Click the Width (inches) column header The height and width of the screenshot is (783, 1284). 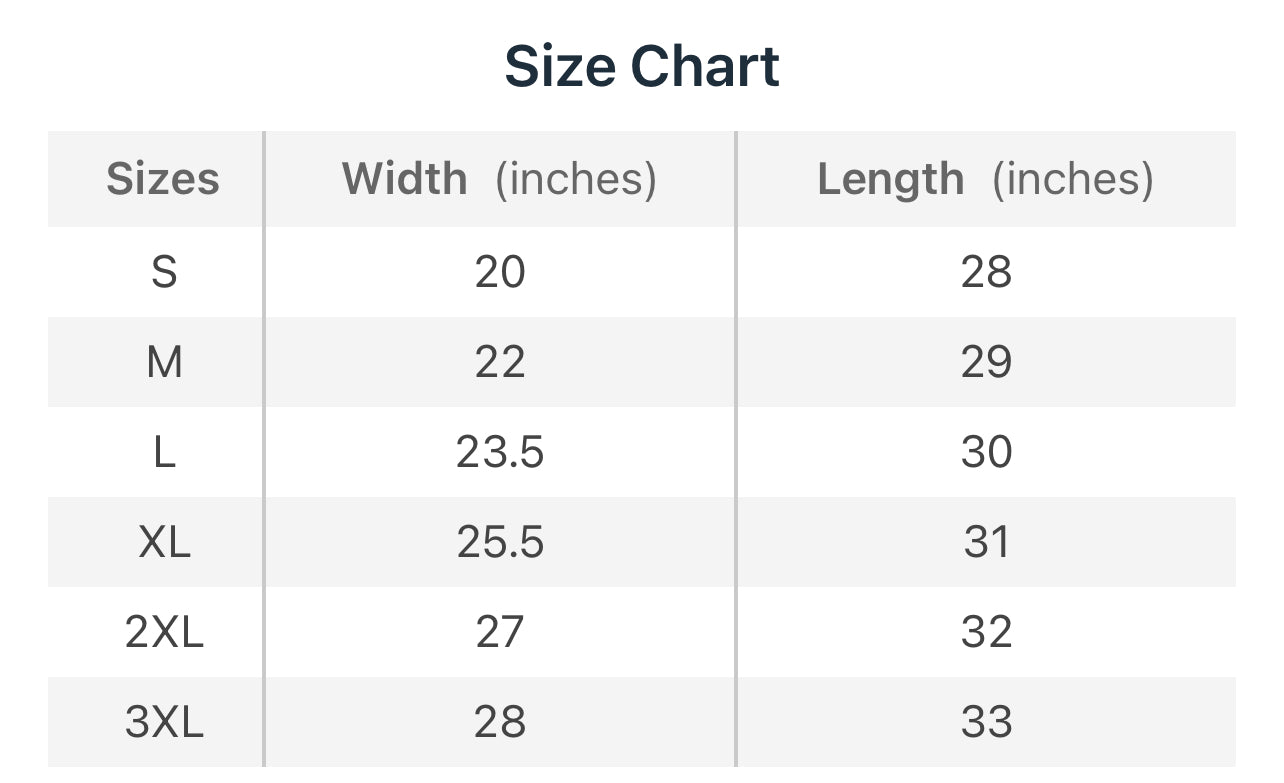tap(499, 179)
